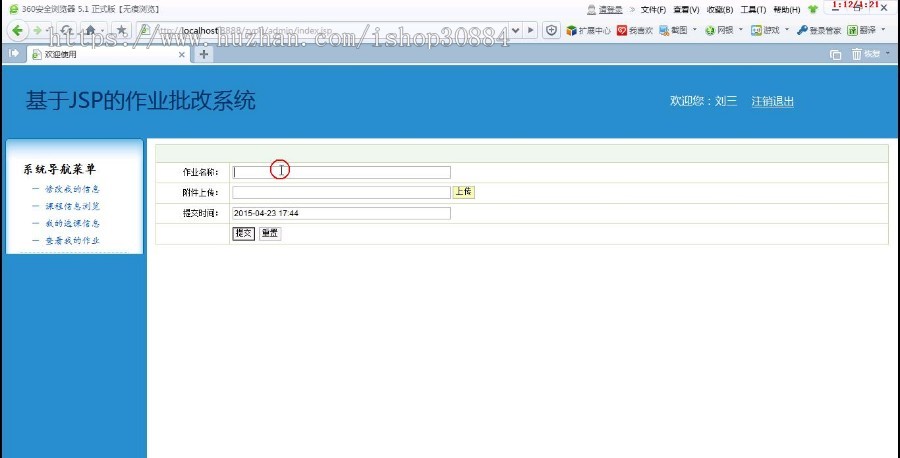Close the 欢迎使用 tab
Screen dimensions: 900x458
[182, 55]
